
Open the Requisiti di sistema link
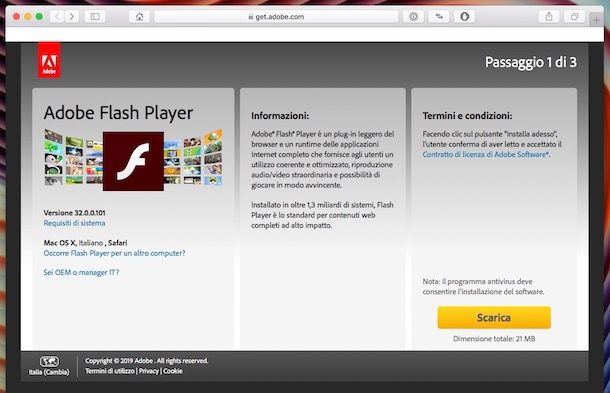click(x=74, y=223)
